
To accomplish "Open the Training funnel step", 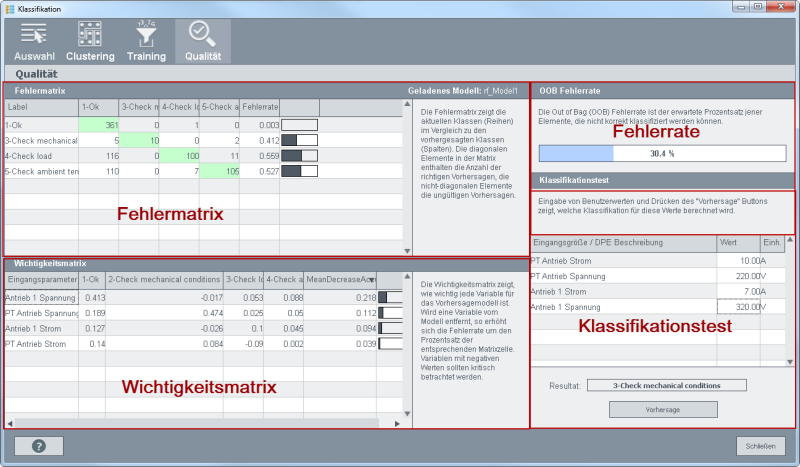I will click(146, 41).
